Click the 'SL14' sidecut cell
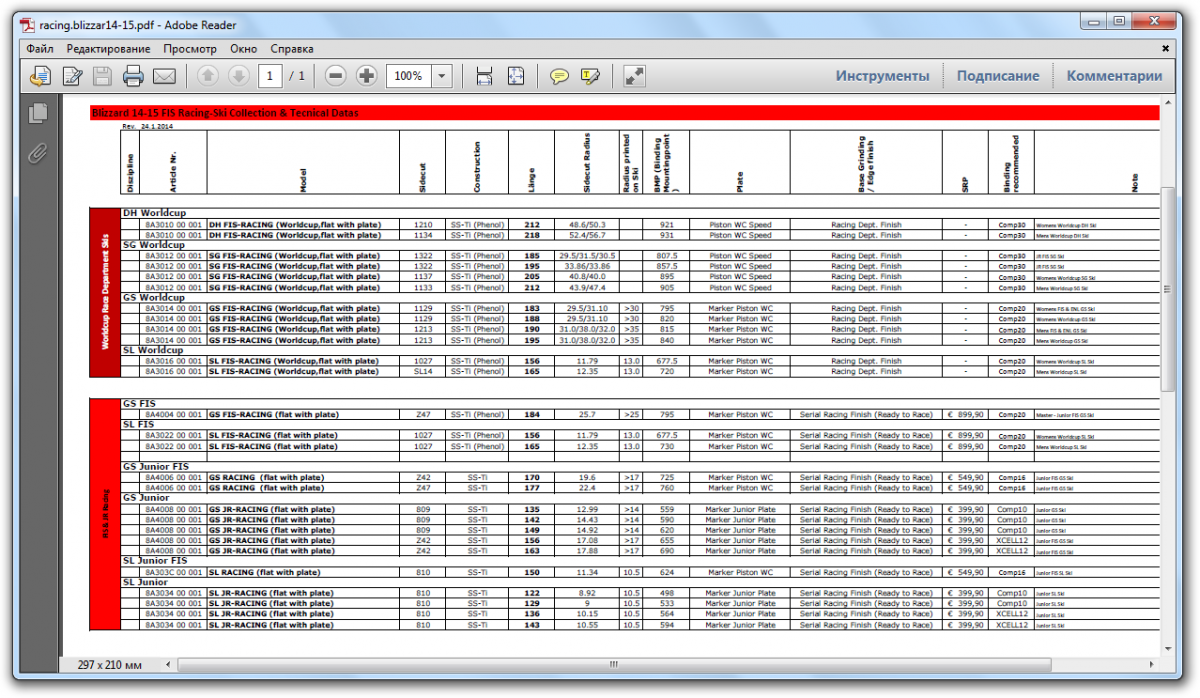The width and height of the screenshot is (1200, 698). [423, 371]
